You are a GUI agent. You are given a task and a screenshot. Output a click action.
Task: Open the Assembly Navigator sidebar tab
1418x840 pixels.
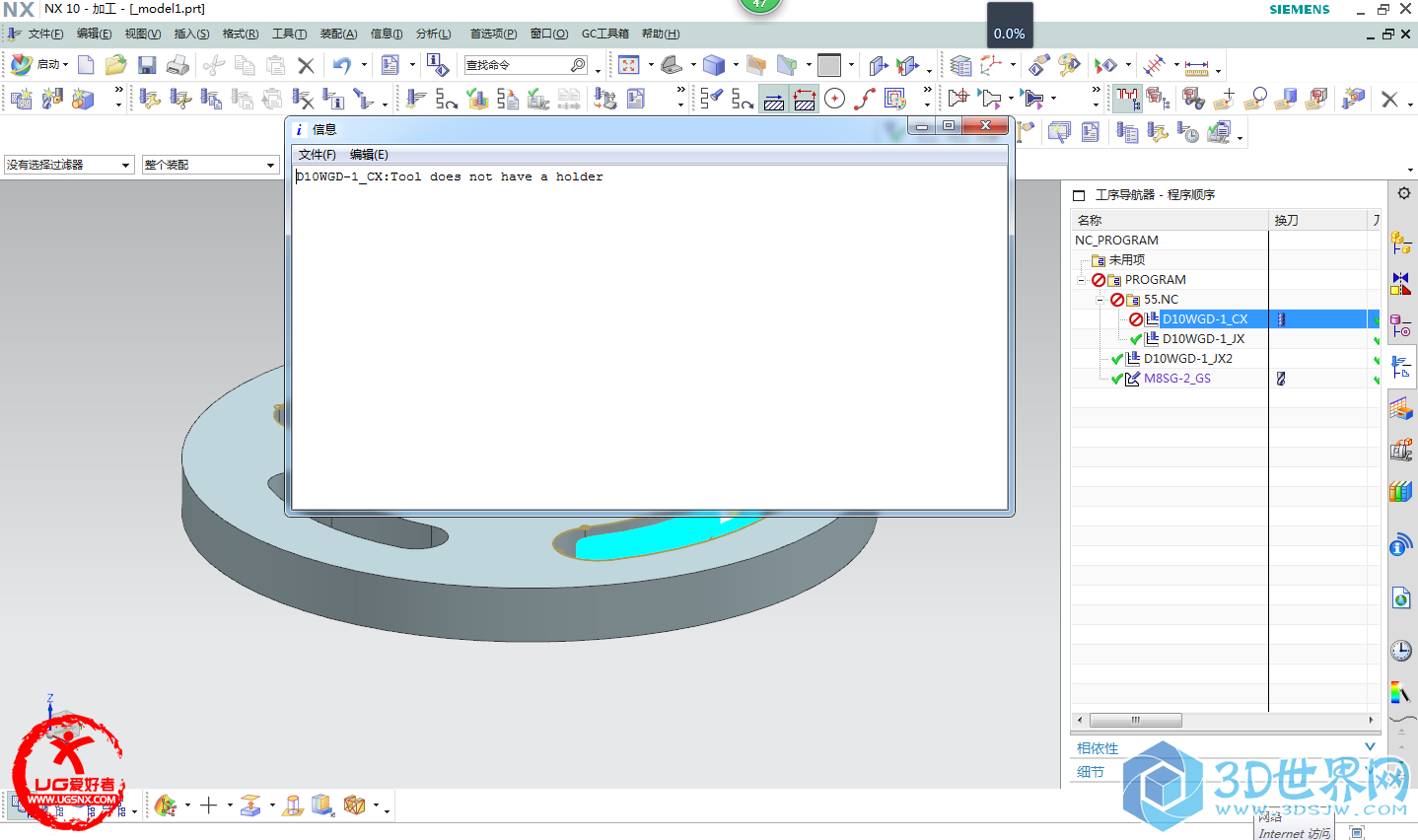tap(1401, 243)
